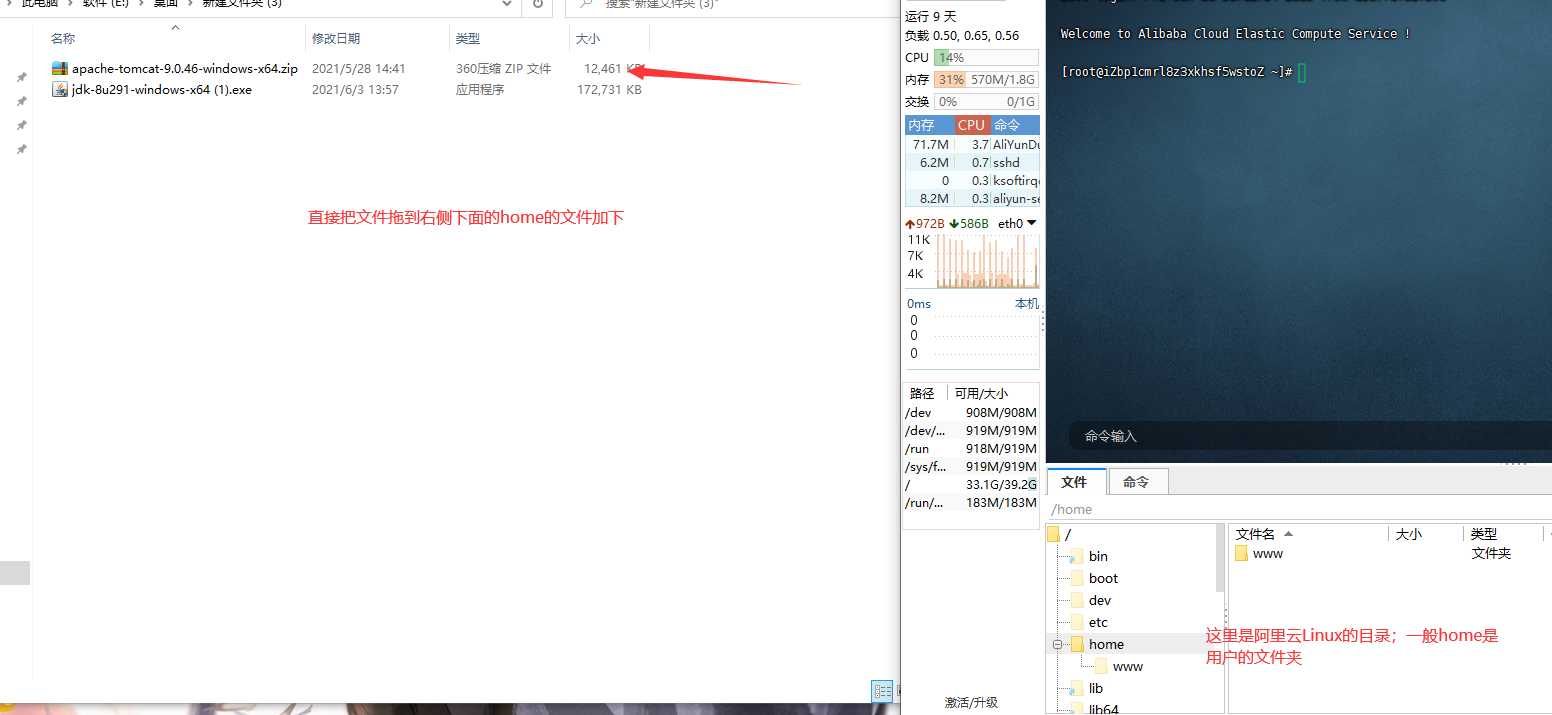The height and width of the screenshot is (715, 1552).
Task: Click the lib folder shortcut icon in tree
Action: pos(1076,688)
